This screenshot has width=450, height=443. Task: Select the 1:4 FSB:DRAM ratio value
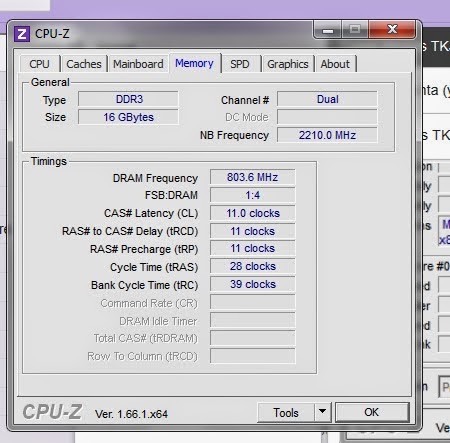click(253, 195)
